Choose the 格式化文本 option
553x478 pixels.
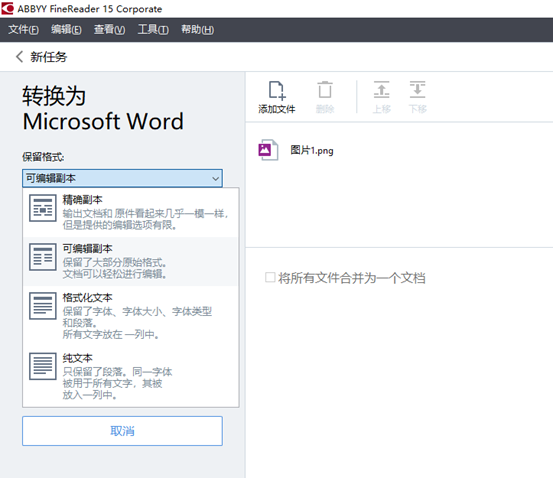point(131,316)
